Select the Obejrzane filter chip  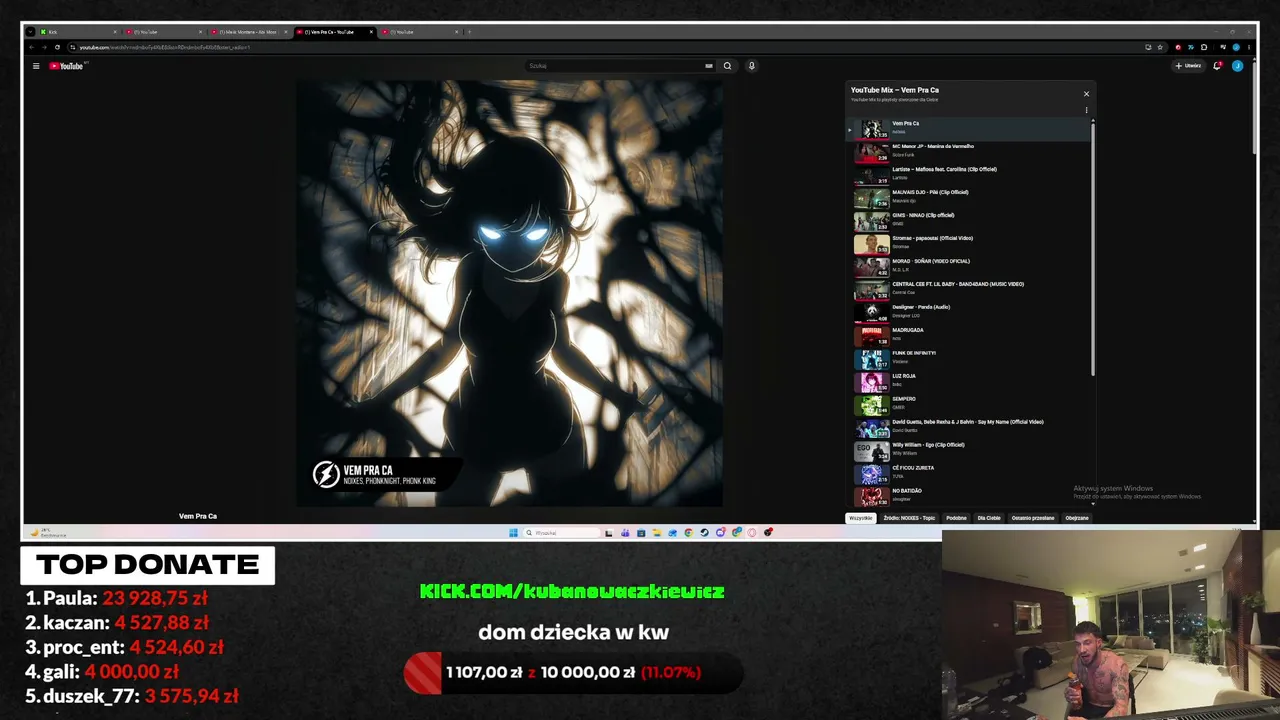click(1077, 518)
